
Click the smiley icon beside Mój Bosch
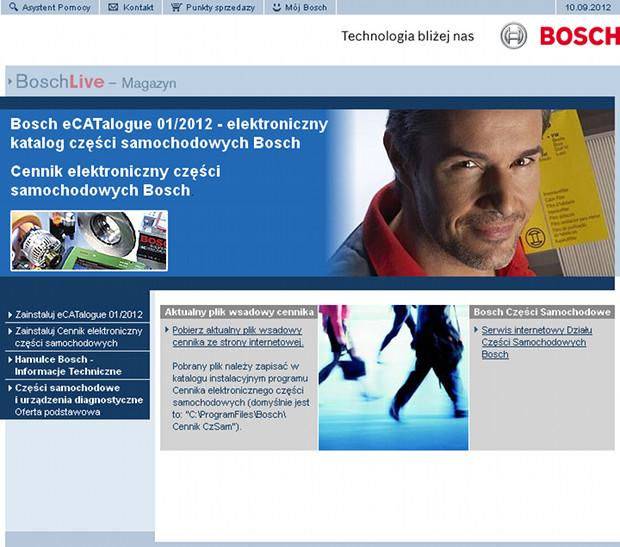(x=277, y=7)
